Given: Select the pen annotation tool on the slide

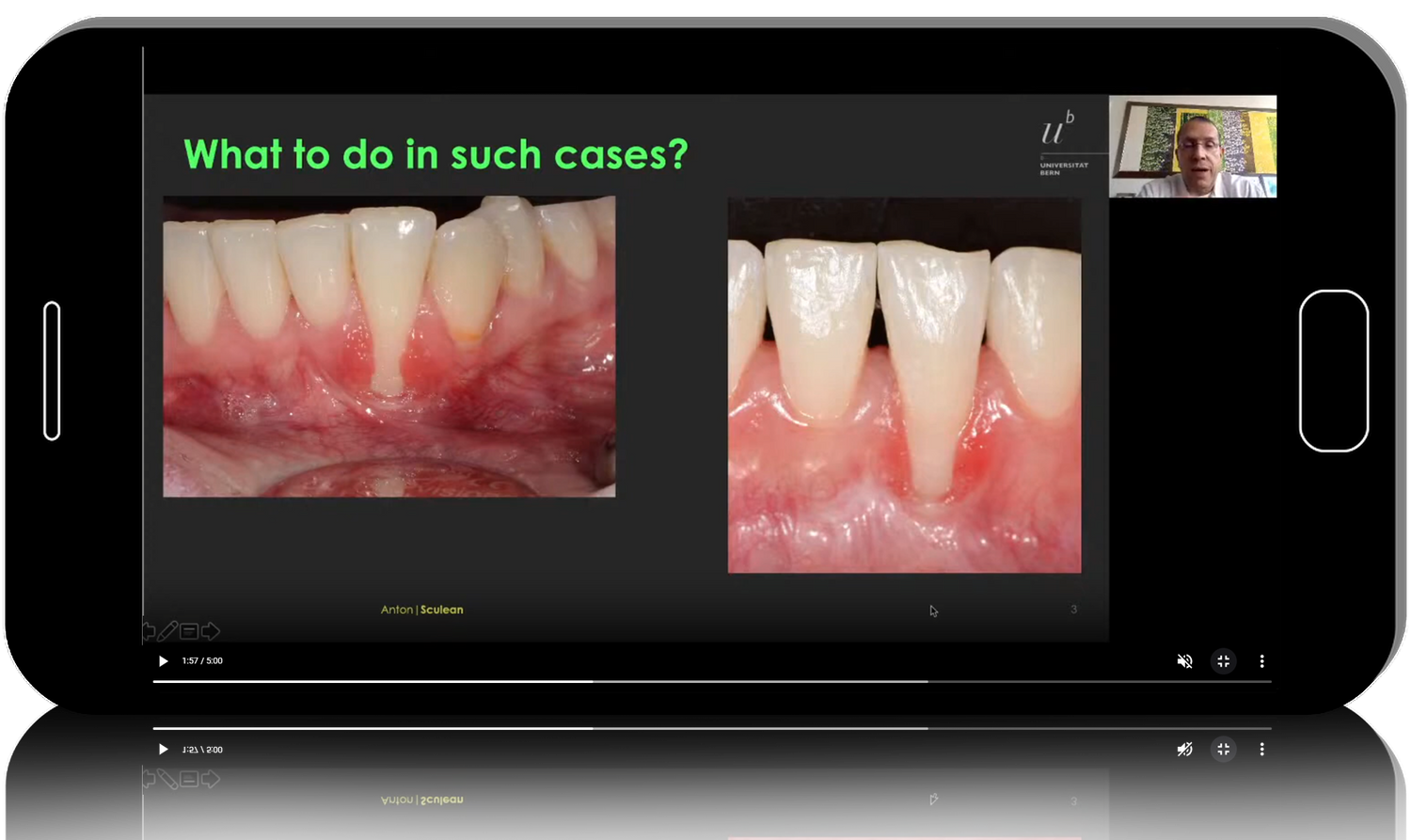Looking at the screenshot, I should tap(168, 631).
